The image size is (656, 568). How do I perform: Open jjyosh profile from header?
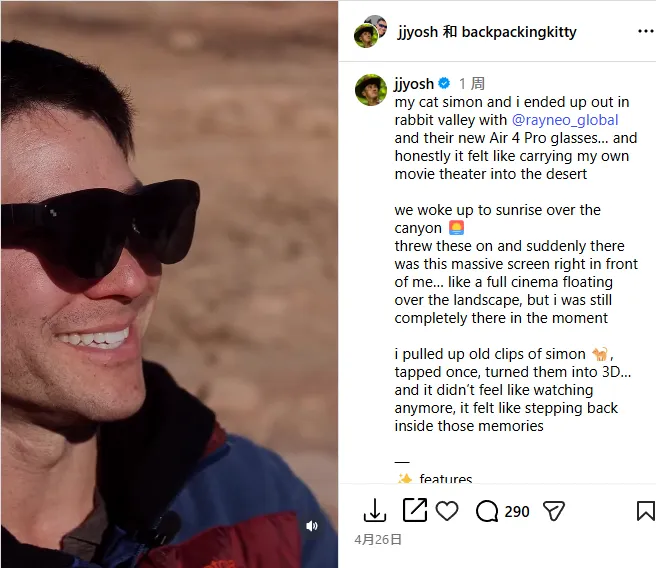click(x=418, y=32)
